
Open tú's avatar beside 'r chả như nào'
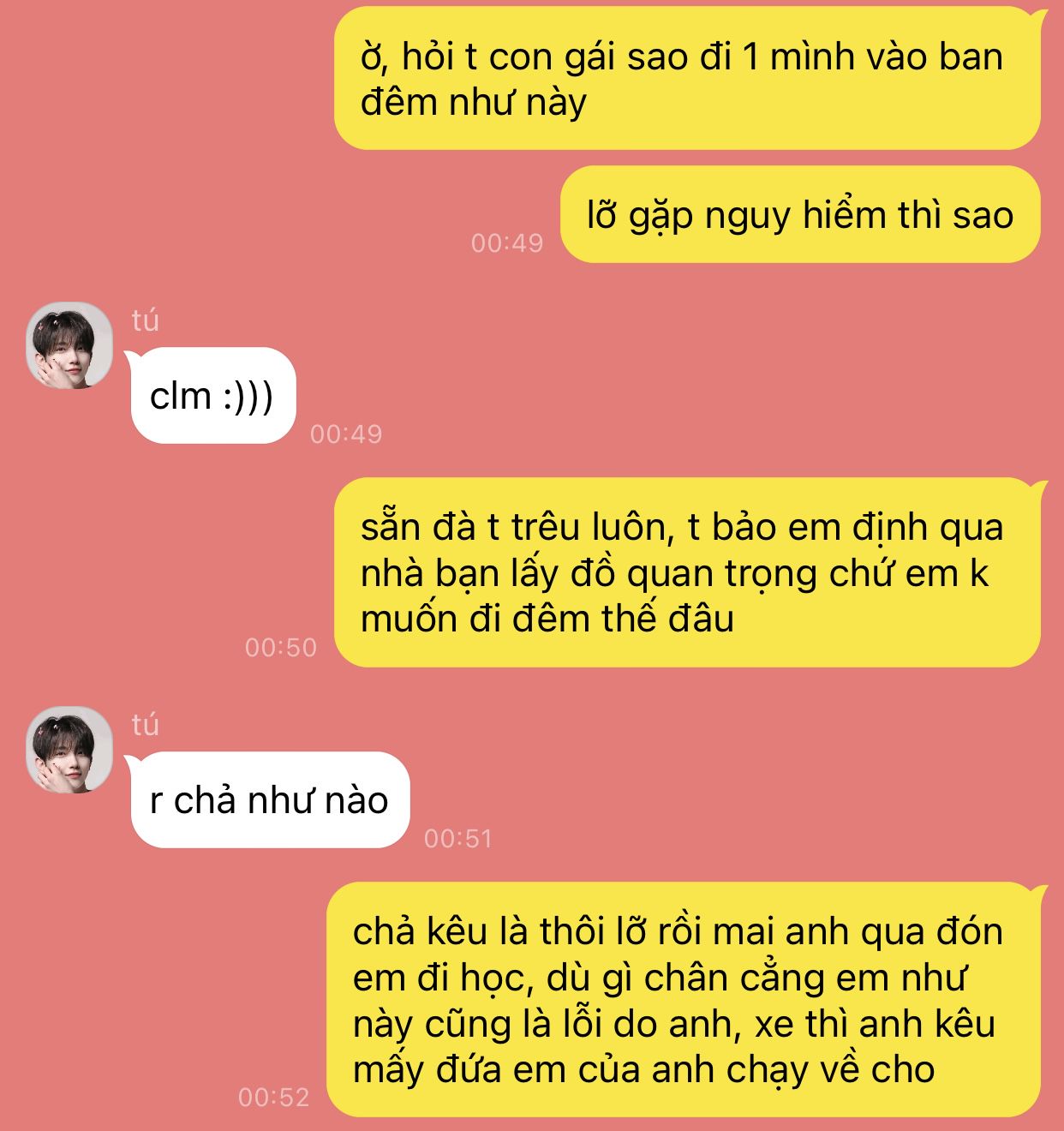click(x=69, y=750)
